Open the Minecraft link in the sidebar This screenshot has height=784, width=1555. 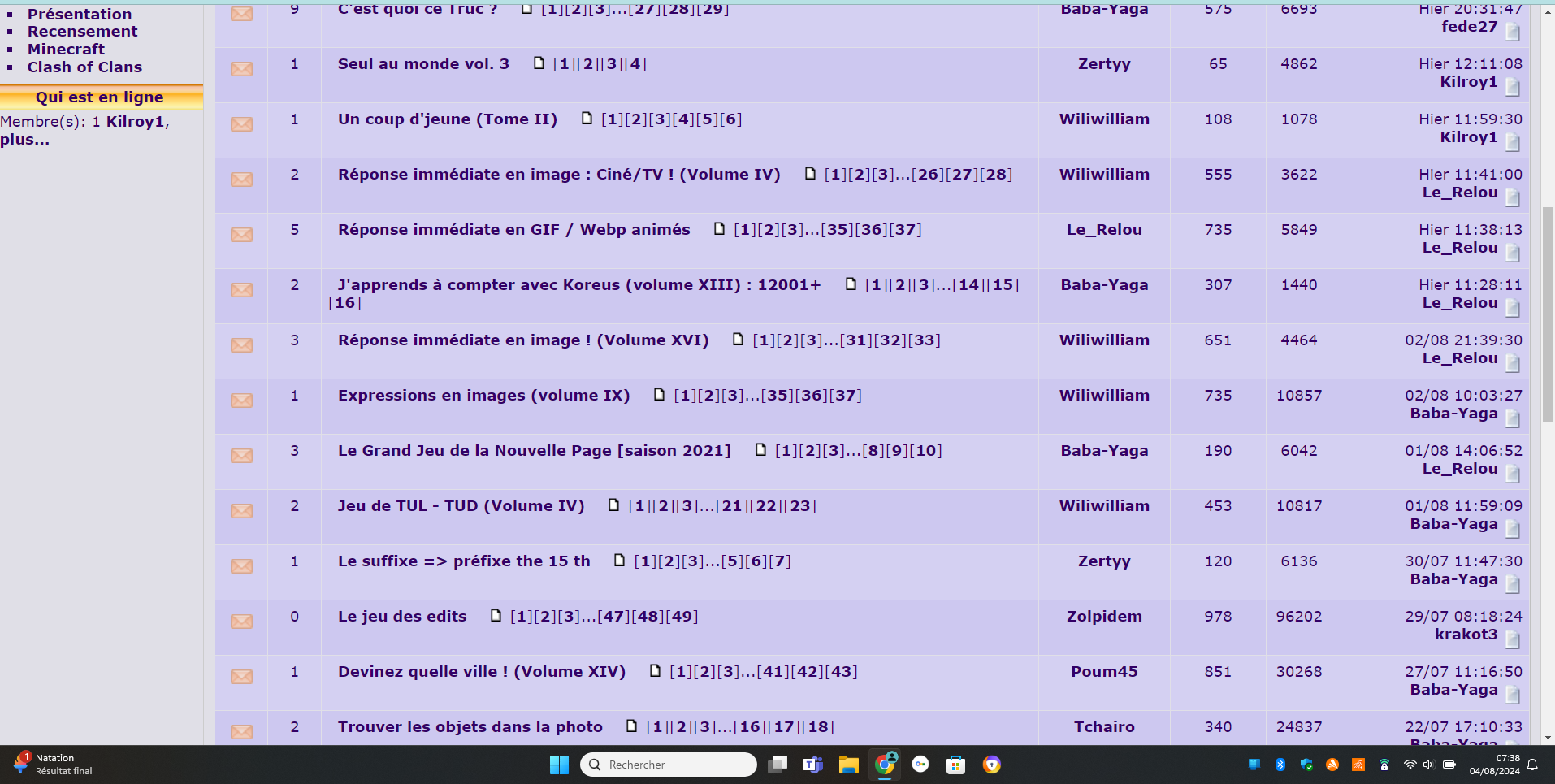66,50
